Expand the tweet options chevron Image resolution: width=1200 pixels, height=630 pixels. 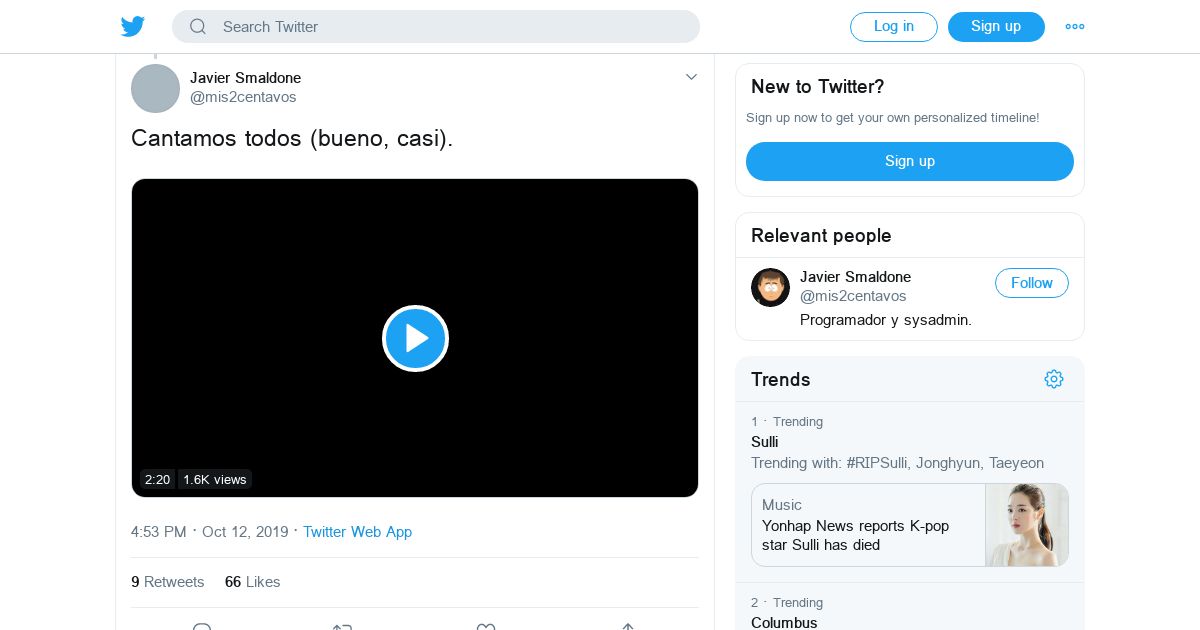pyautogui.click(x=691, y=77)
